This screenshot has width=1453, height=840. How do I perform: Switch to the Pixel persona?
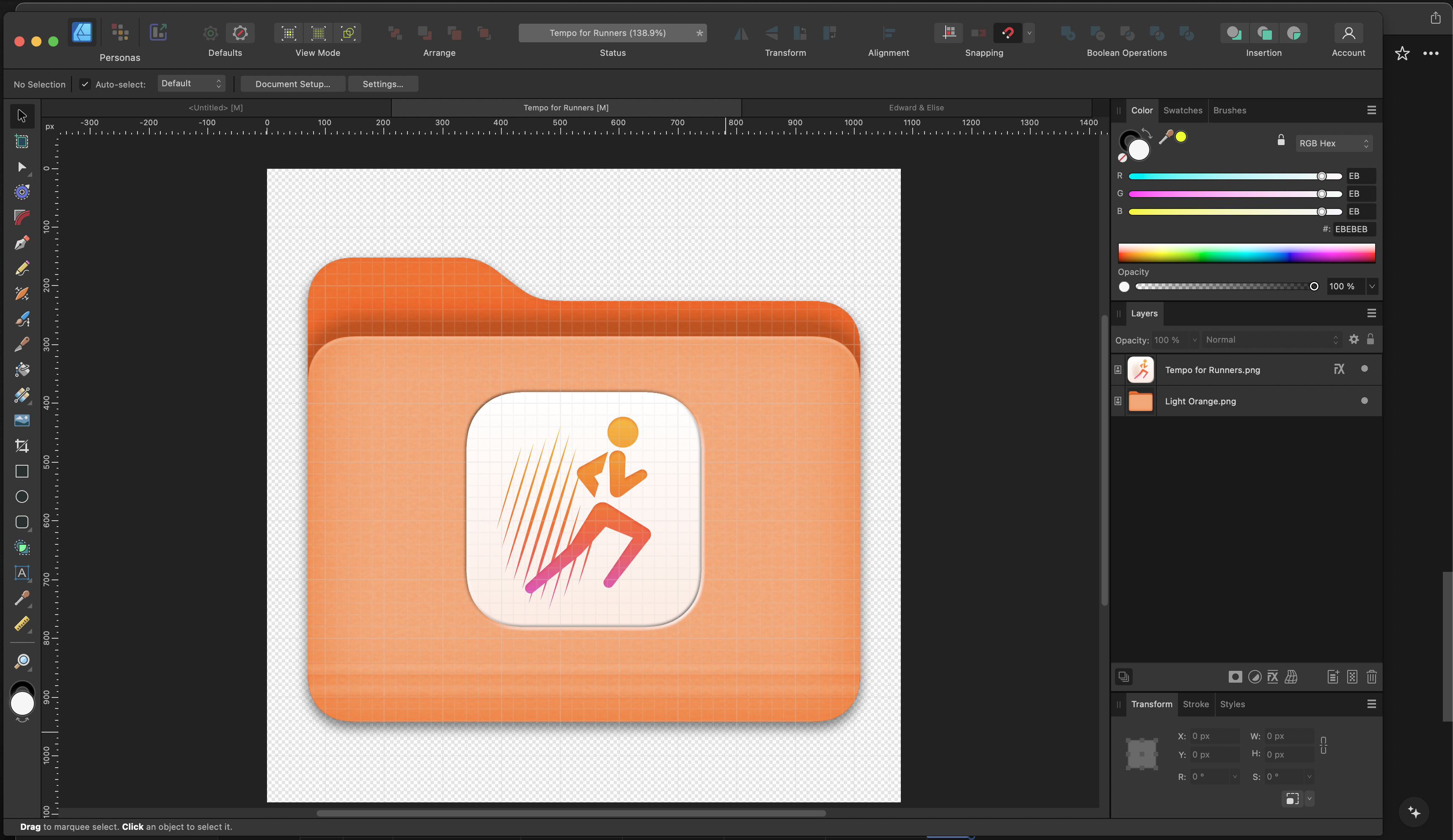(120, 32)
